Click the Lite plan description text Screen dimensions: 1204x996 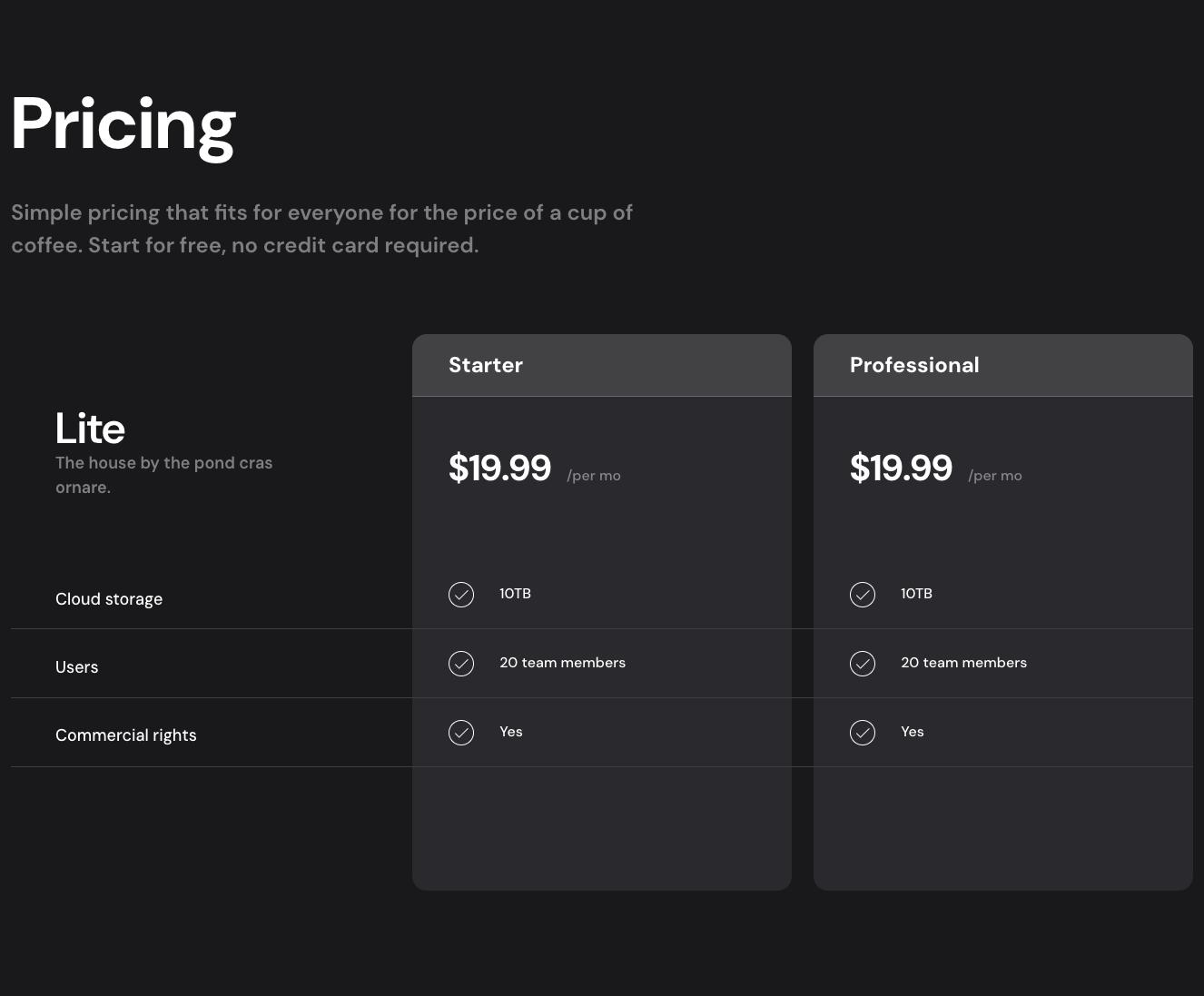click(x=163, y=474)
